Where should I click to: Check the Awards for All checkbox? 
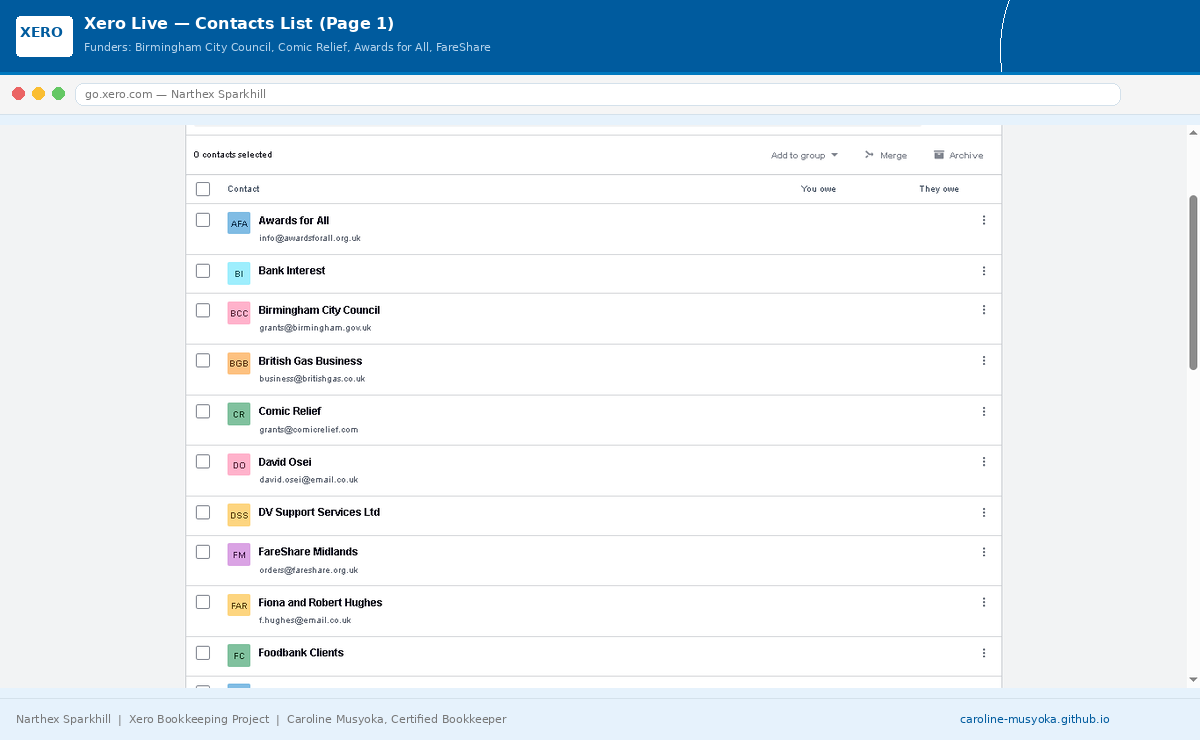pyautogui.click(x=203, y=220)
